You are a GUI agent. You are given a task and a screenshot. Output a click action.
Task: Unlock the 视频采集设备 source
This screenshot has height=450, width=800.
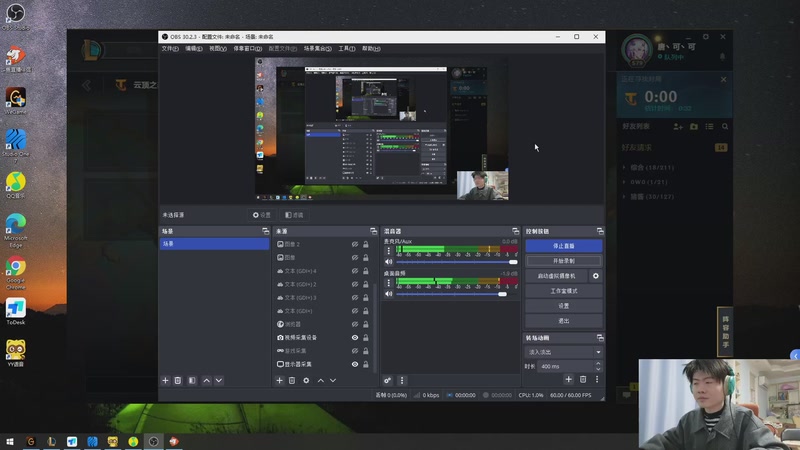[366, 338]
